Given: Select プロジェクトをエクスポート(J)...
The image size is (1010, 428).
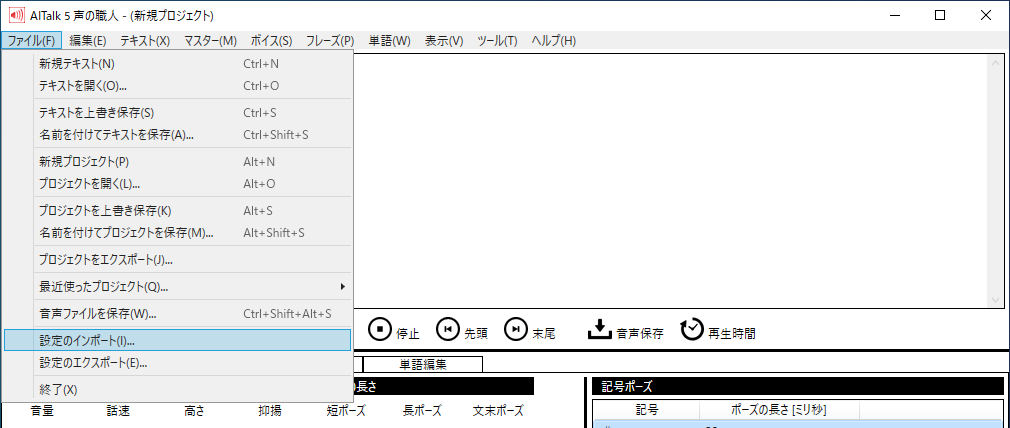Looking at the screenshot, I should [177, 260].
